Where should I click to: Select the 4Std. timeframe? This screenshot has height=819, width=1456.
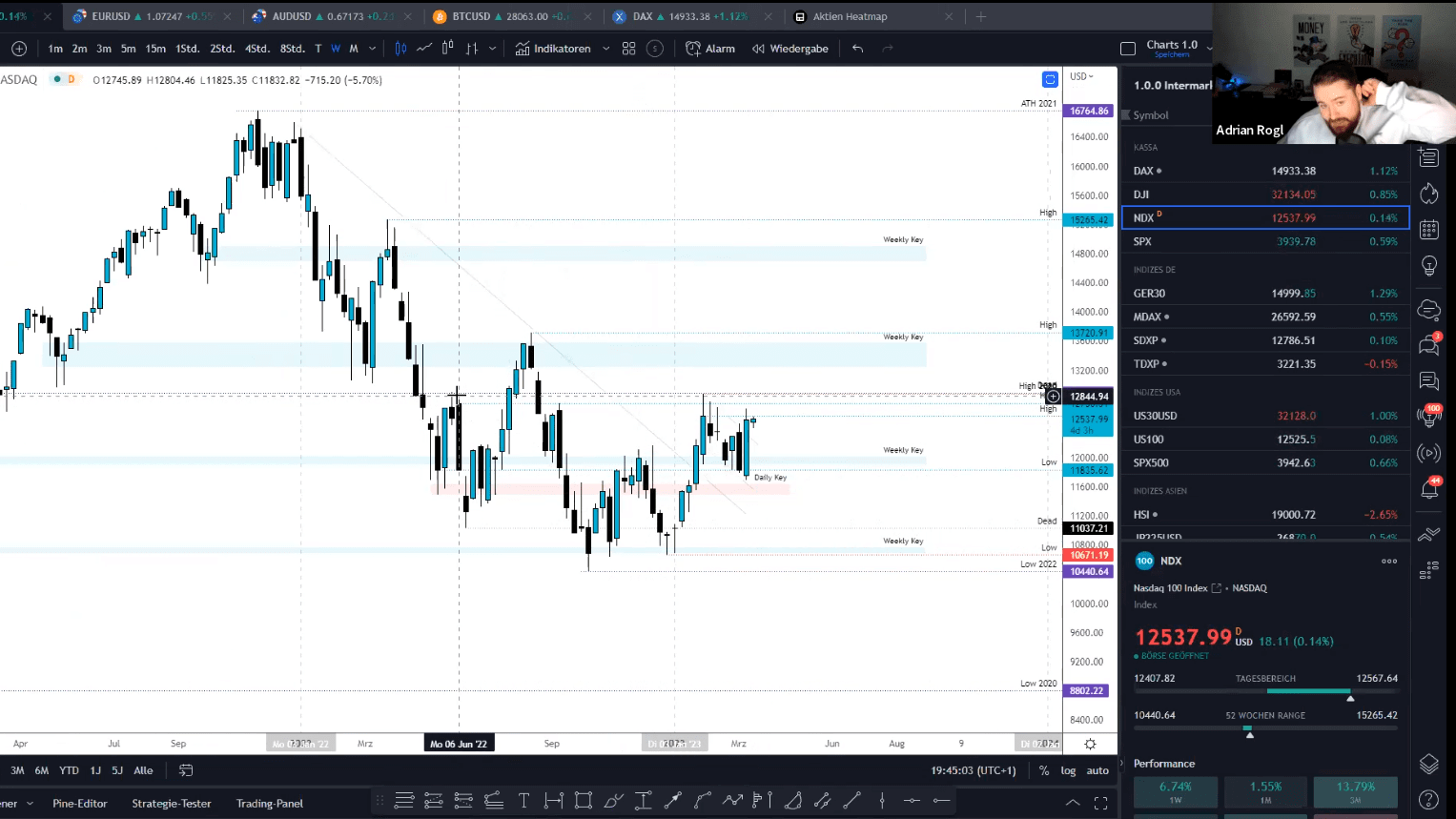pyautogui.click(x=256, y=49)
